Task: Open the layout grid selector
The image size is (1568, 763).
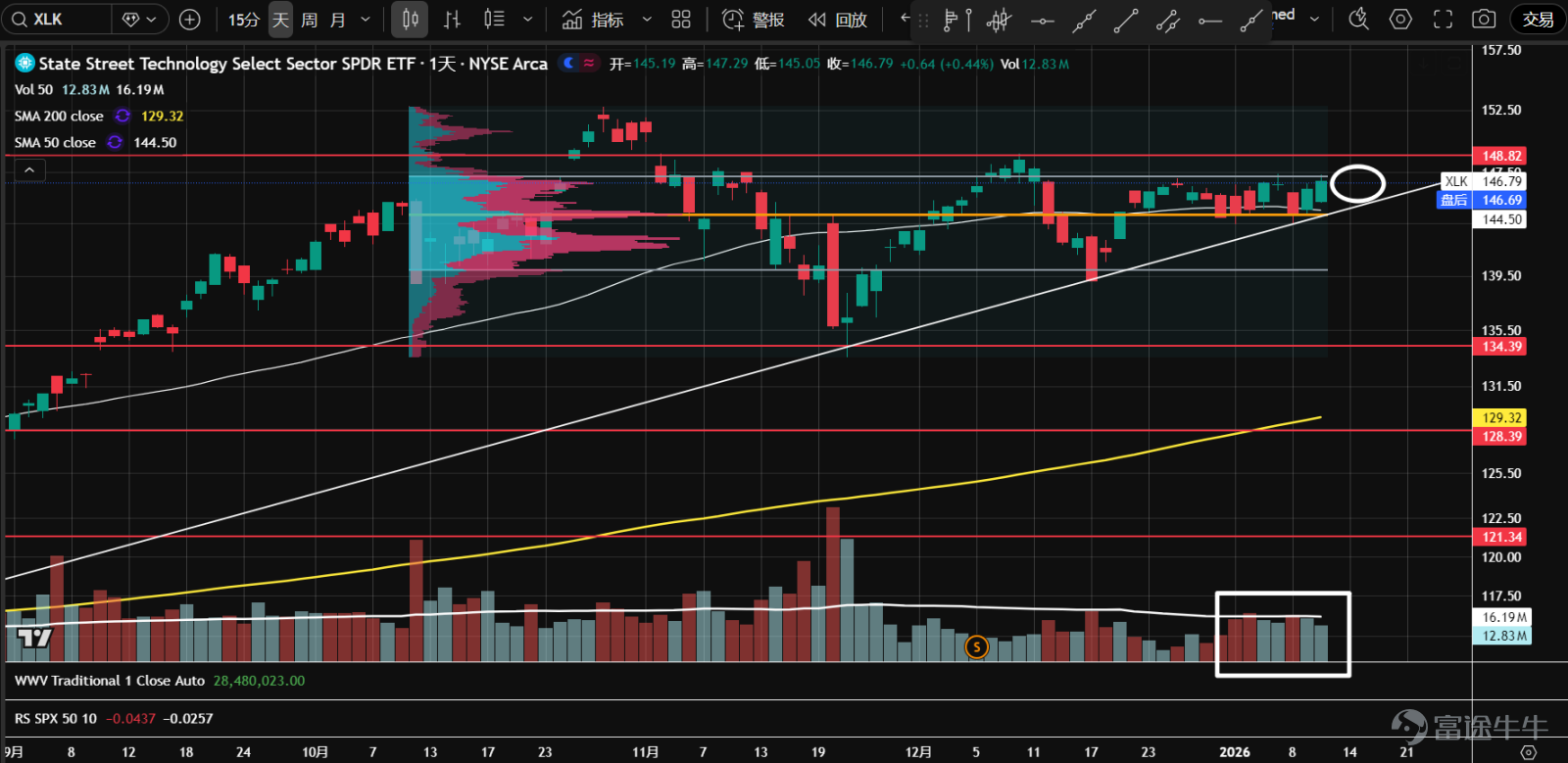Action: [x=681, y=20]
